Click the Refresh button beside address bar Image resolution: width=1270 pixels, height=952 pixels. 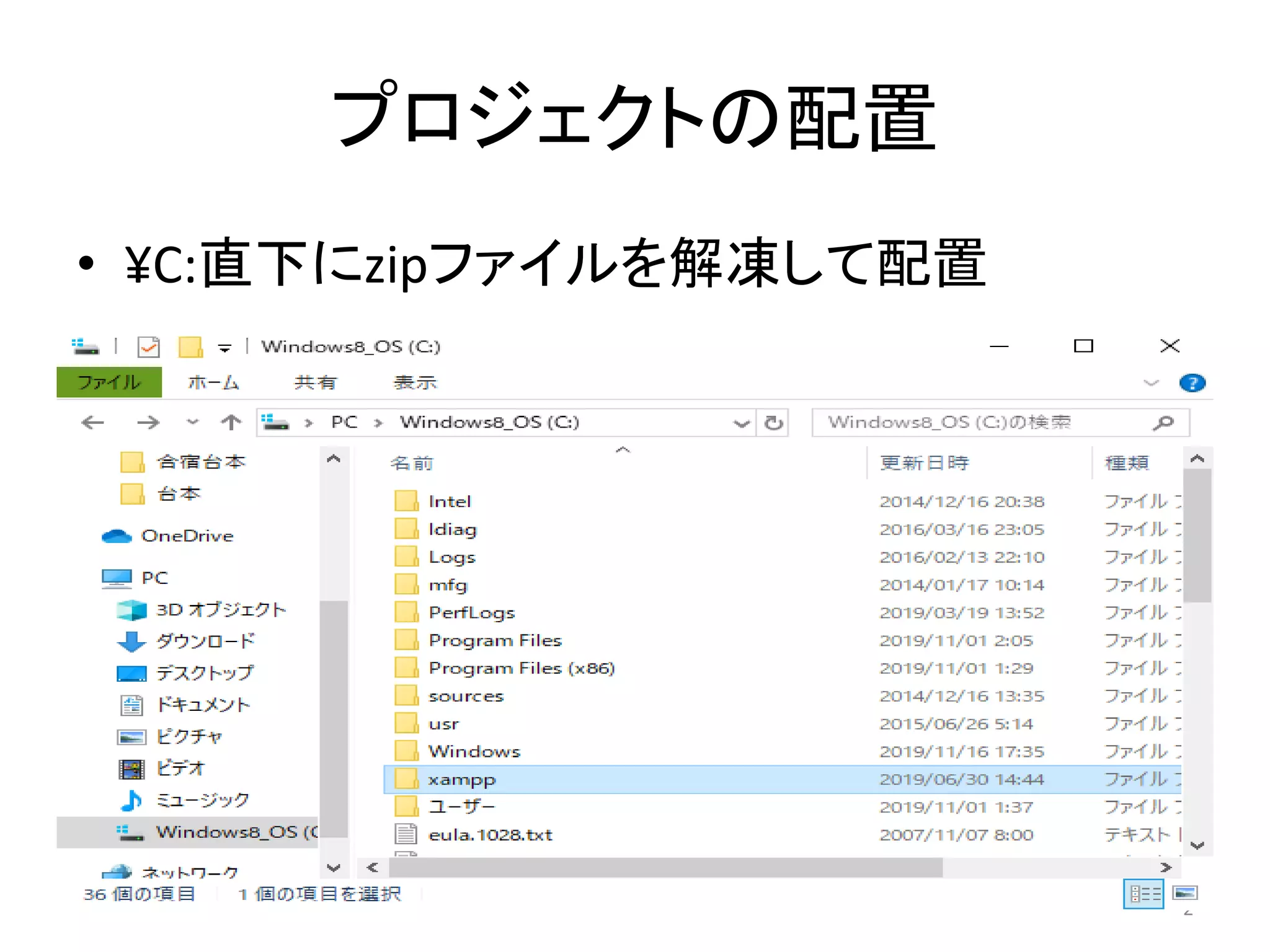[x=773, y=423]
